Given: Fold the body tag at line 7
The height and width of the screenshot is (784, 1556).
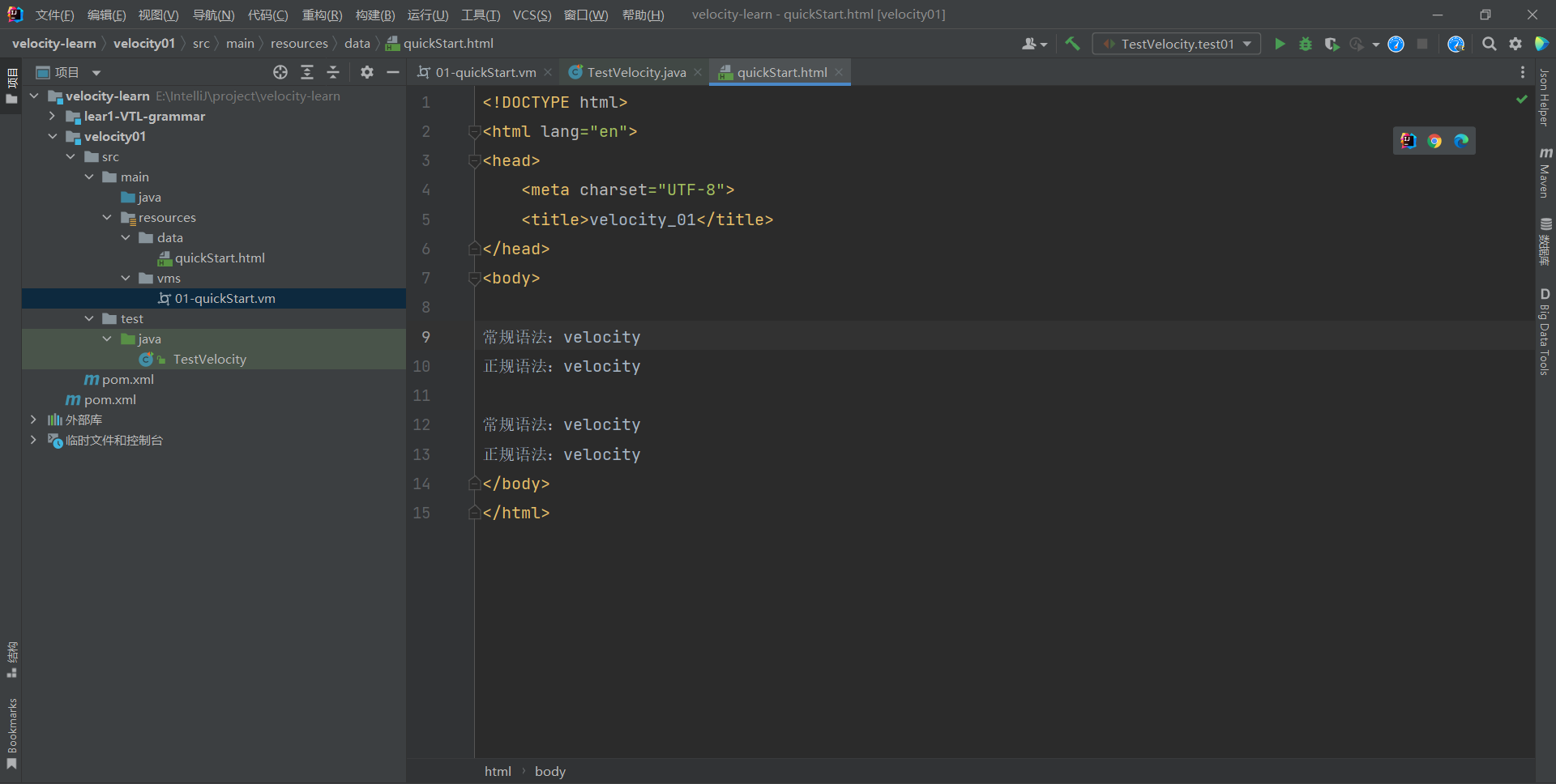Looking at the screenshot, I should point(475,279).
